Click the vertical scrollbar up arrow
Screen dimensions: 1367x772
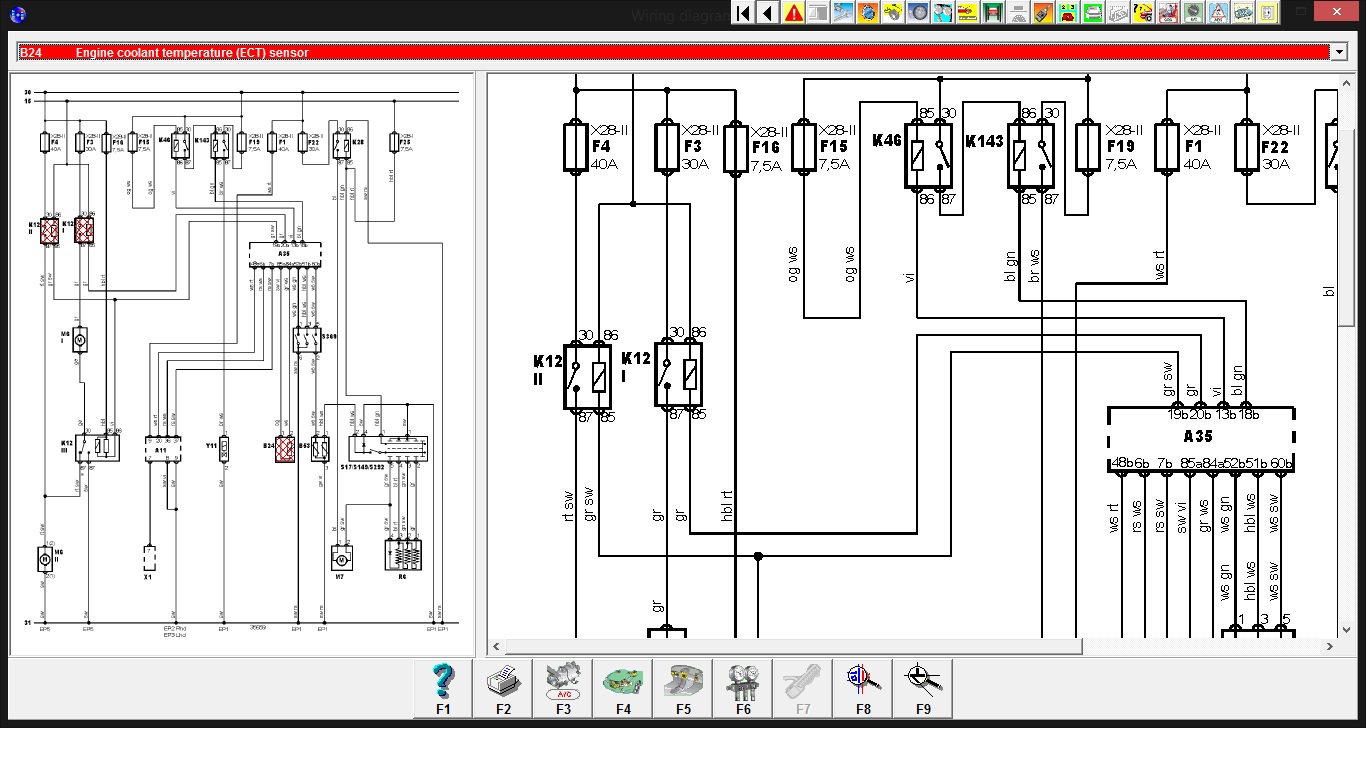pos(1346,82)
